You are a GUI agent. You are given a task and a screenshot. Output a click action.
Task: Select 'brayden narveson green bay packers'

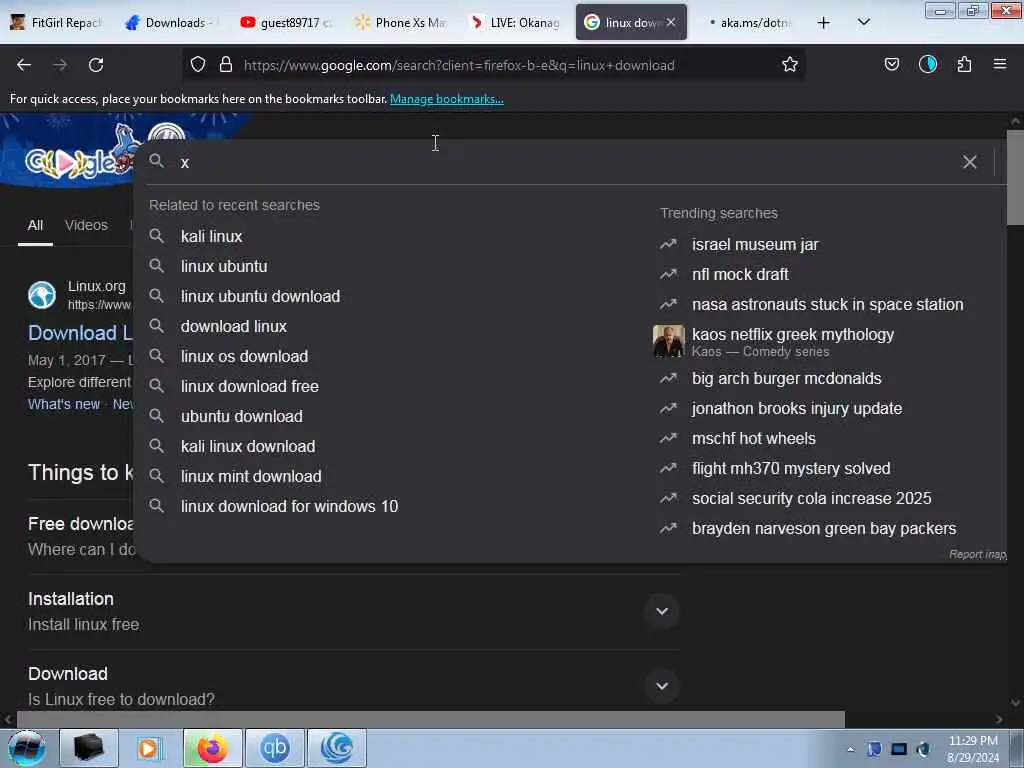click(x=824, y=529)
